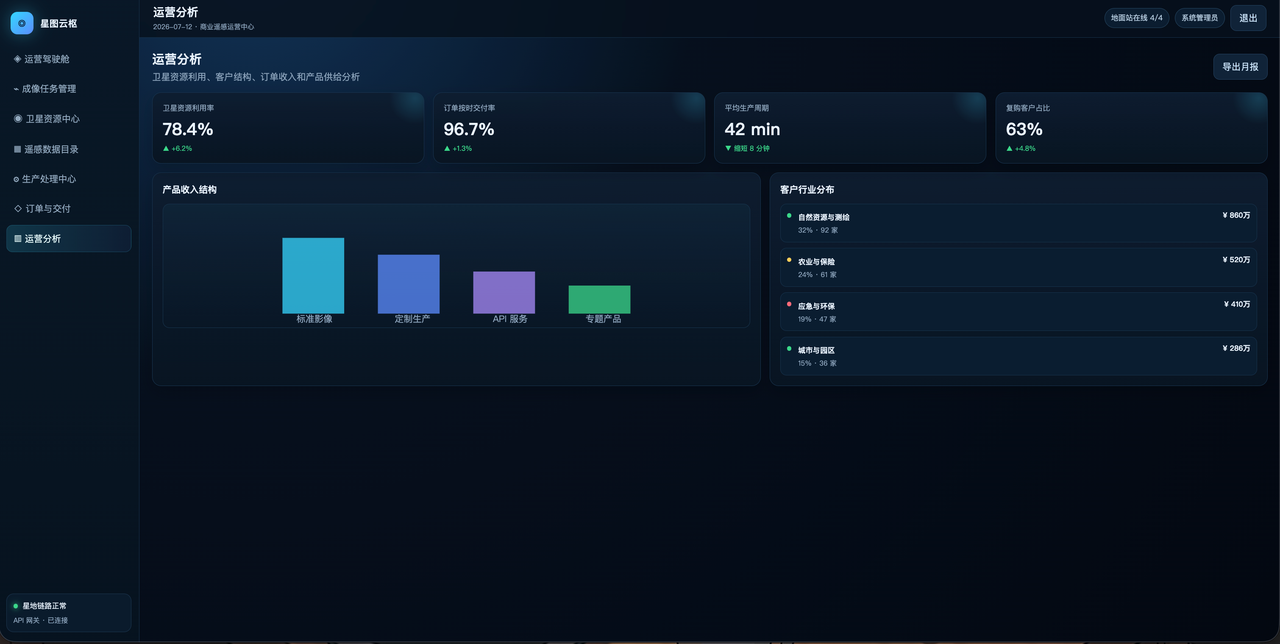This screenshot has width=1280, height=644.
Task: Click the +1.3% trend indicator
Action: (x=458, y=148)
